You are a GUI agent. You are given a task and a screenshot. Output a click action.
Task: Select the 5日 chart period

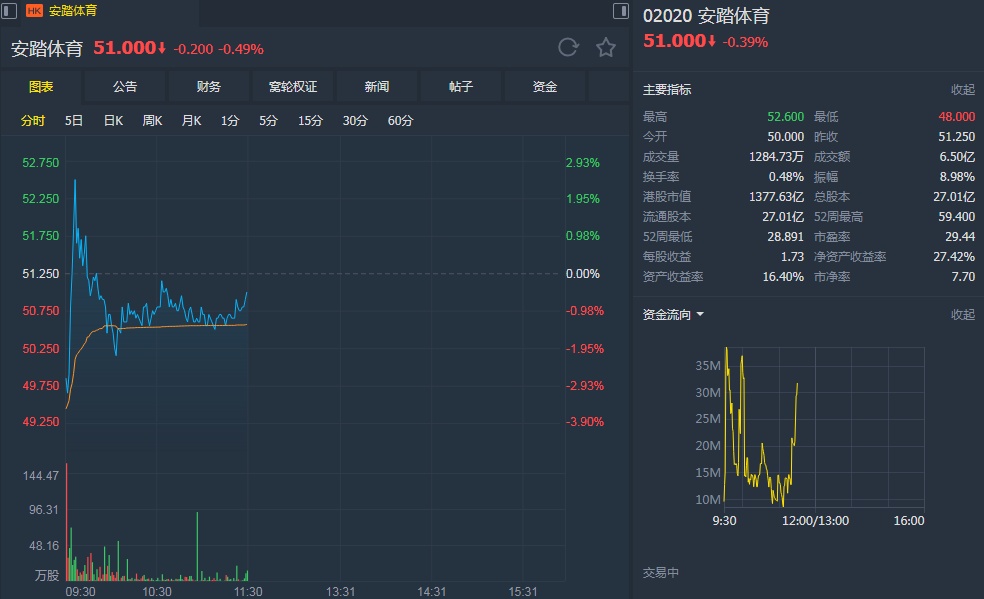point(73,120)
